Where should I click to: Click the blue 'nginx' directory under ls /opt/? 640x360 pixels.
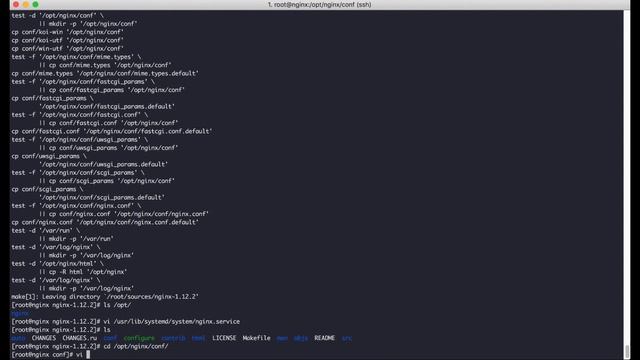pyautogui.click(x=20, y=313)
